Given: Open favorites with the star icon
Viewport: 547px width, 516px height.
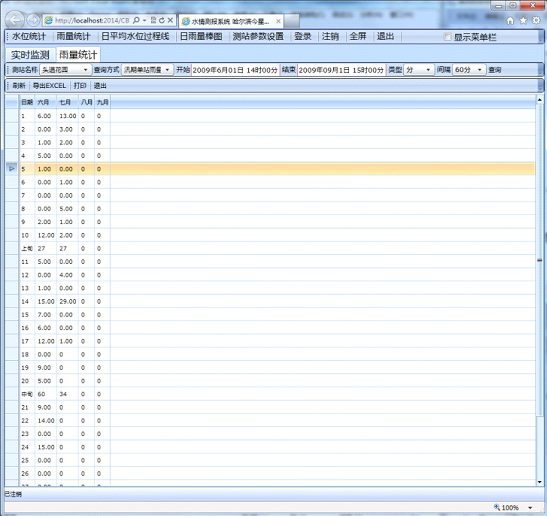Looking at the screenshot, I should pyautogui.click(x=523, y=21).
